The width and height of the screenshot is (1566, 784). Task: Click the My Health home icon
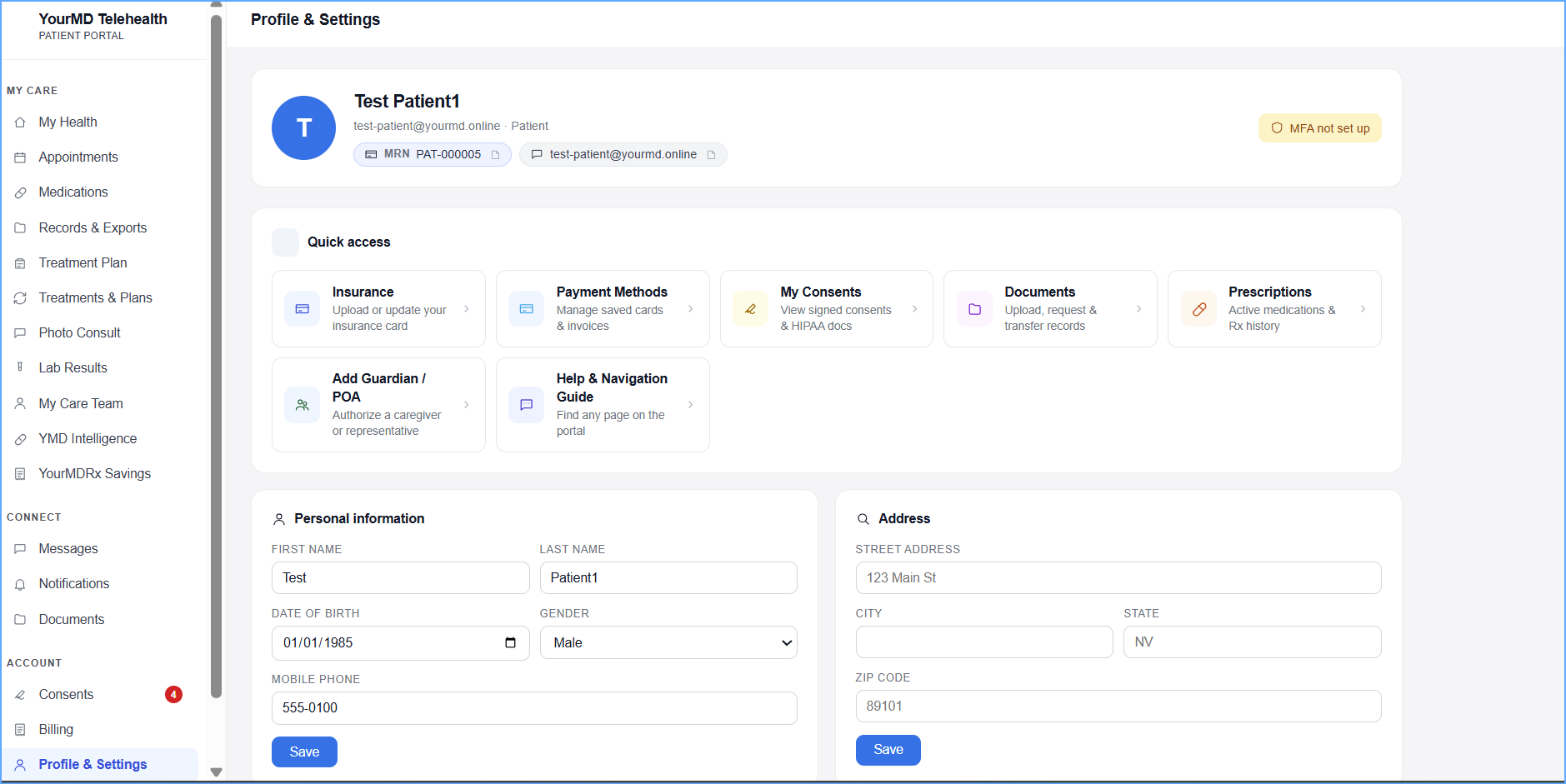20,122
